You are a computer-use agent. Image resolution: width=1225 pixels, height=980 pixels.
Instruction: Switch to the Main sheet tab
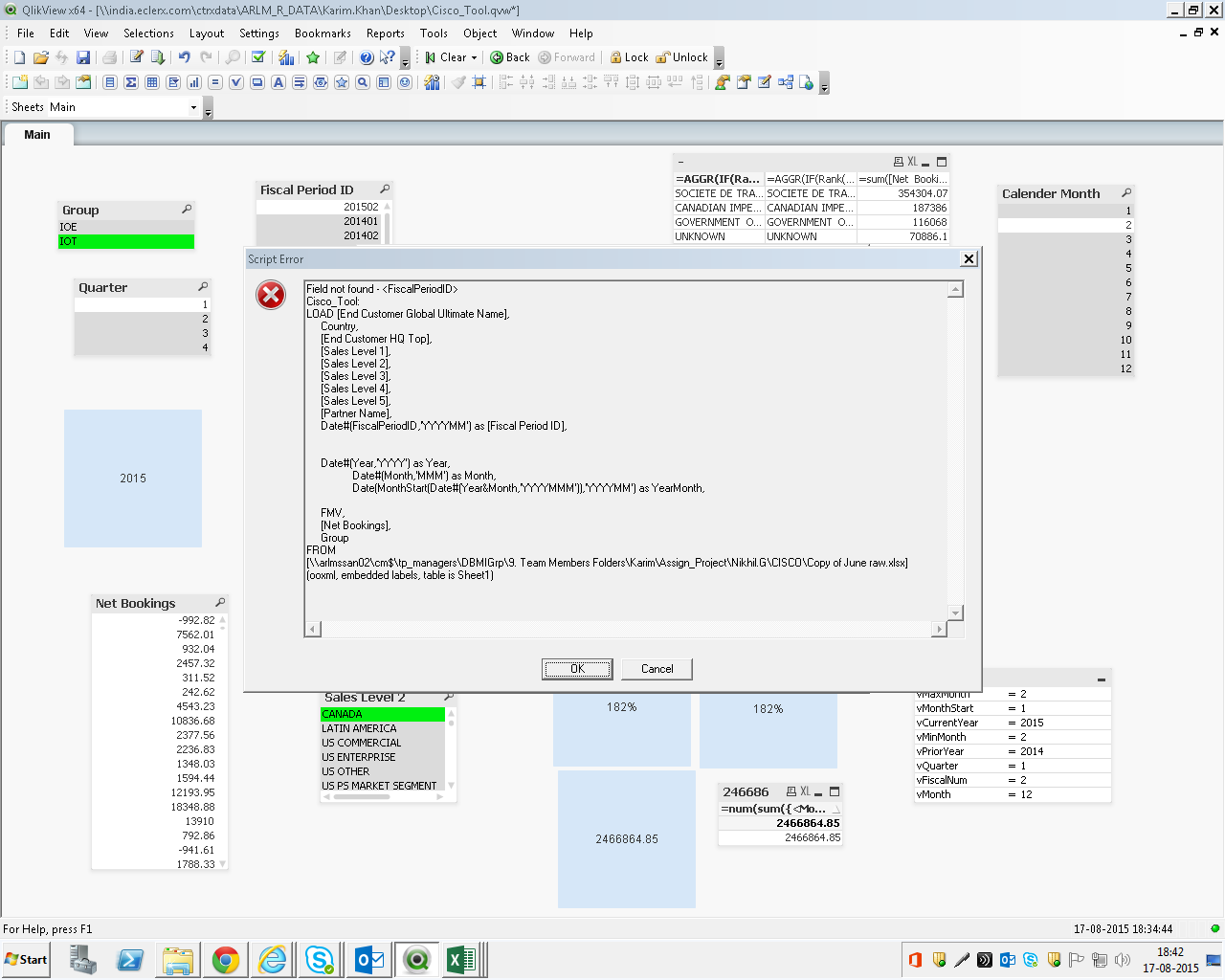37,135
